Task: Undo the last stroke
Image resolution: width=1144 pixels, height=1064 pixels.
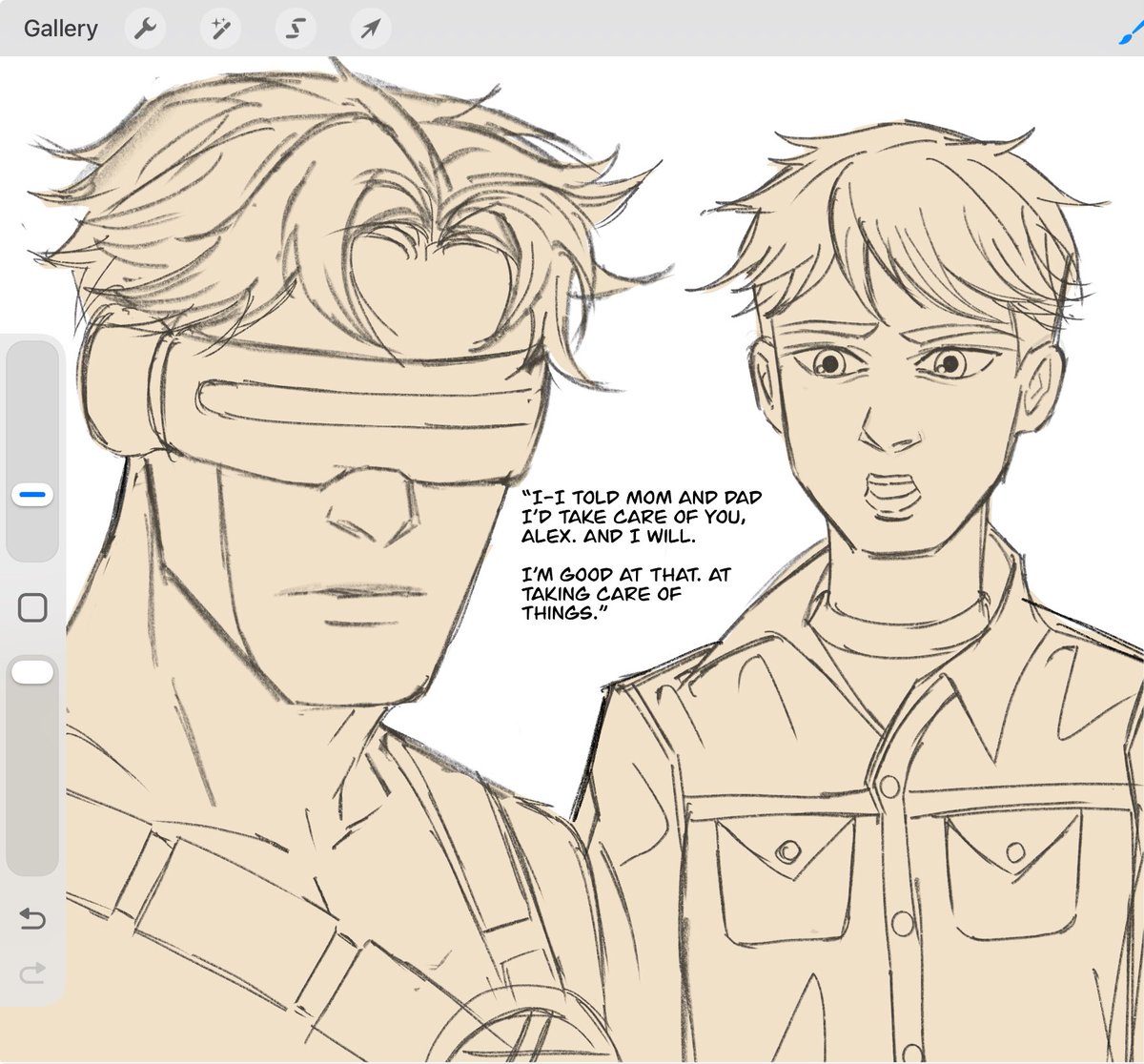Action: pyautogui.click(x=32, y=918)
